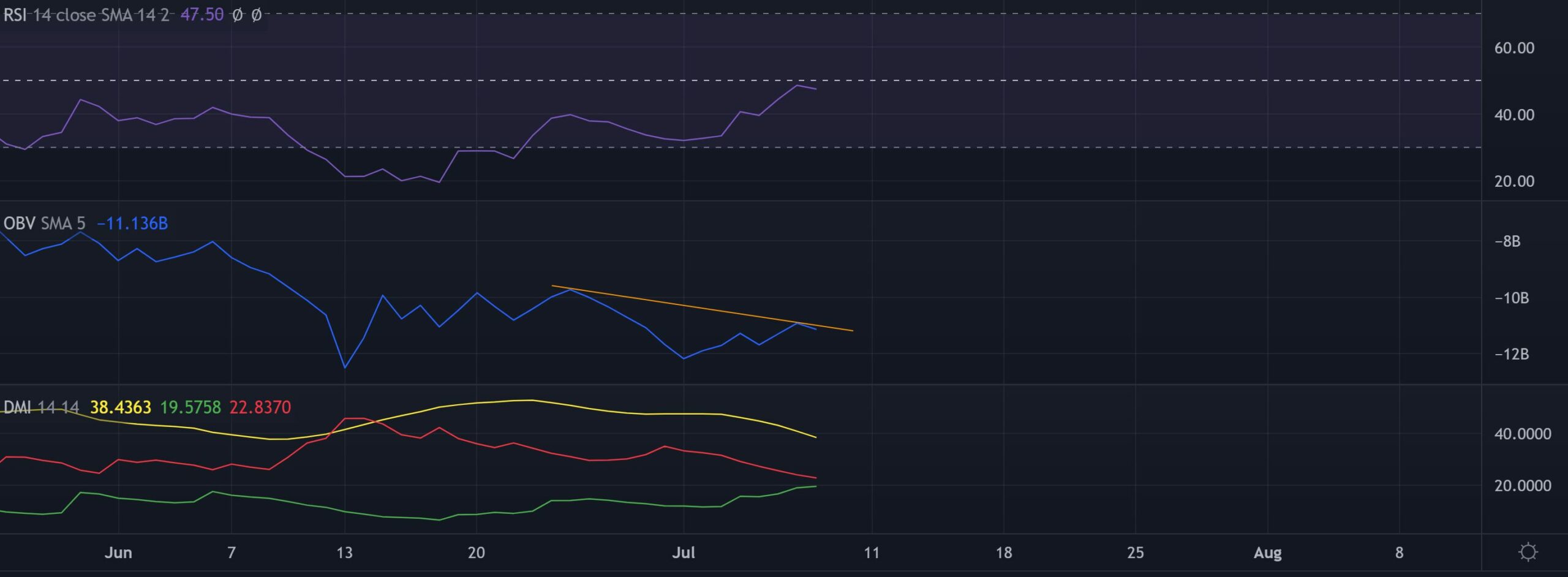Select the first Ø symbol in the RSI legend
Image resolution: width=1568 pixels, height=577 pixels.
(237, 15)
